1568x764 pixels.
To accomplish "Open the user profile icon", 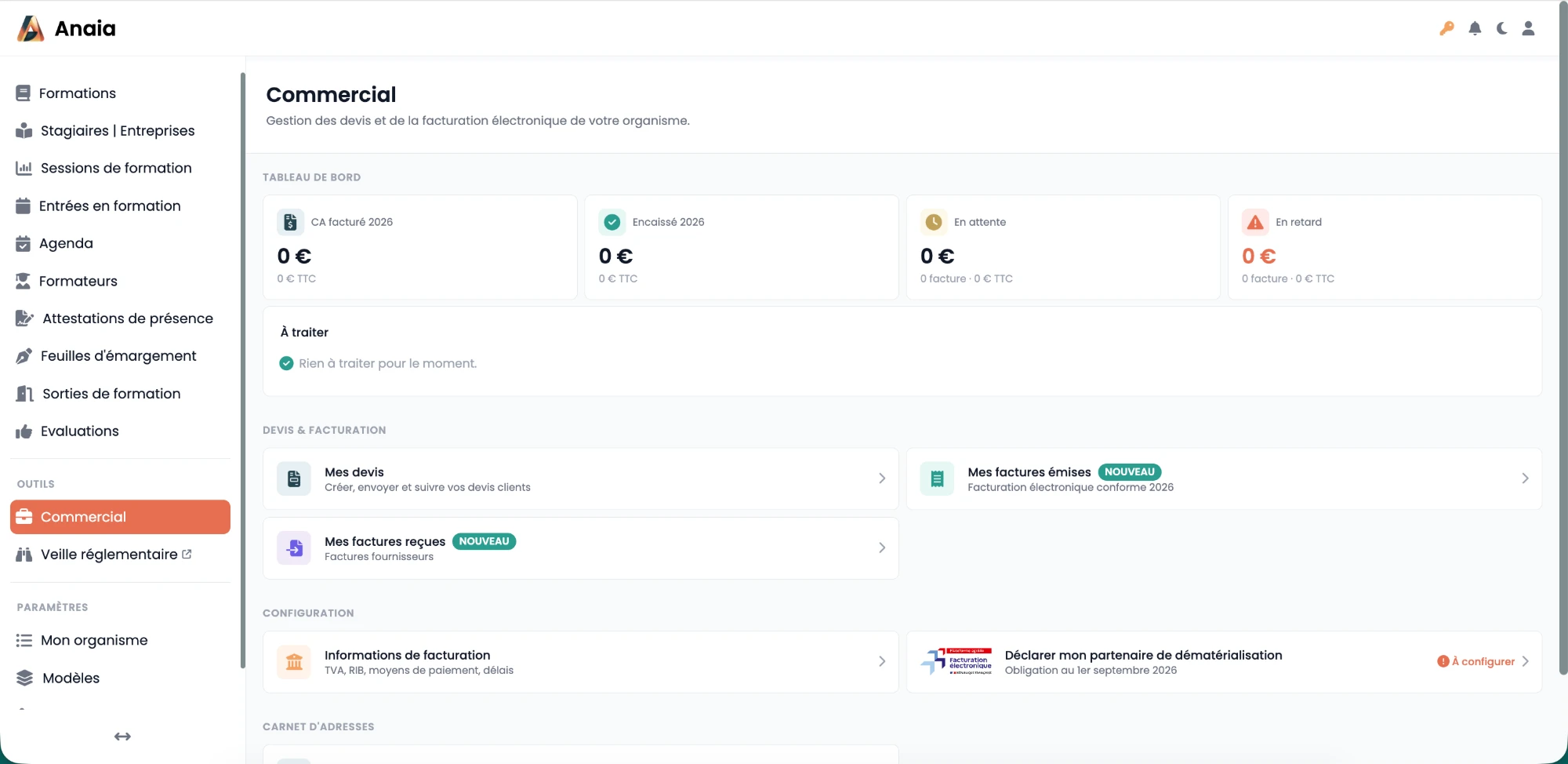I will click(1528, 28).
